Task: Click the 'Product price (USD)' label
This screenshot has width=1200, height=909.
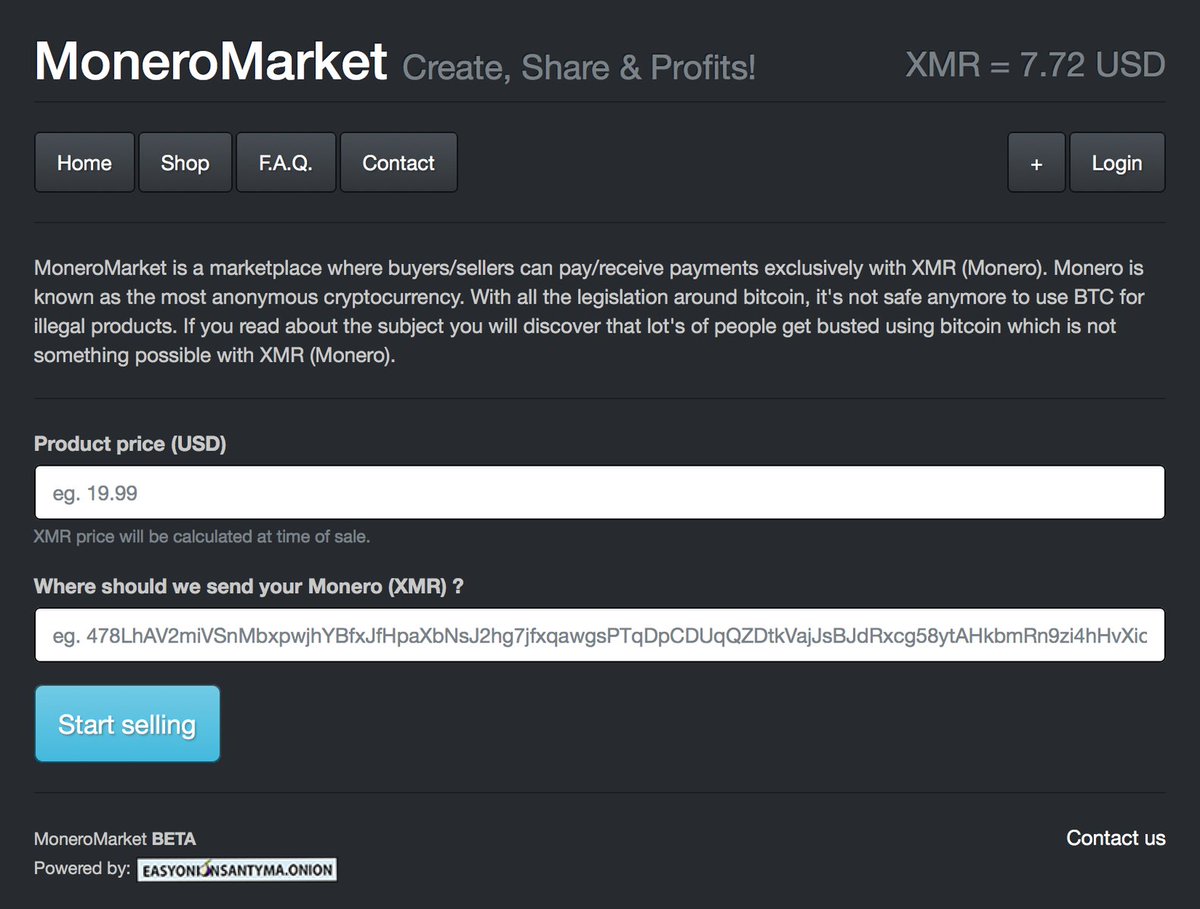Action: click(x=130, y=444)
